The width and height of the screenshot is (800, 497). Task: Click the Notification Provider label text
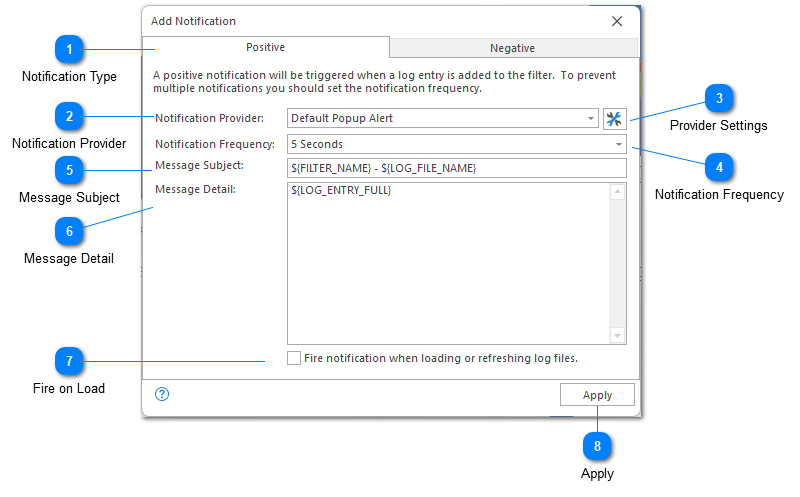click(x=209, y=118)
